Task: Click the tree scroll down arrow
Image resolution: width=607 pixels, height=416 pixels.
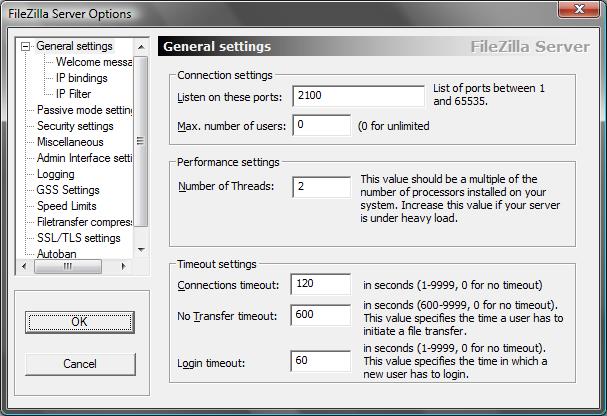Action: pyautogui.click(x=141, y=250)
